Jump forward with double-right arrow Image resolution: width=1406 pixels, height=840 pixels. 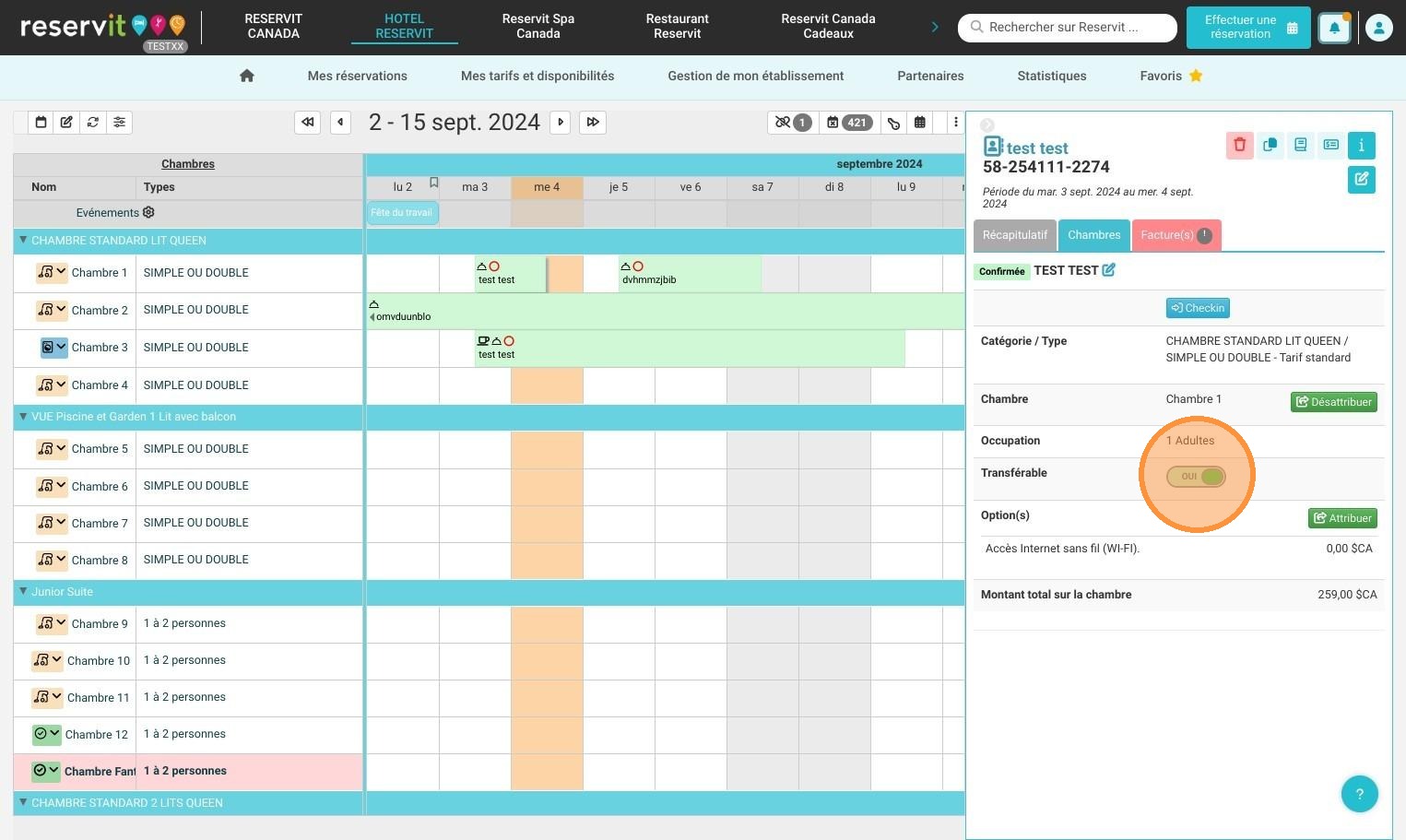tap(593, 122)
